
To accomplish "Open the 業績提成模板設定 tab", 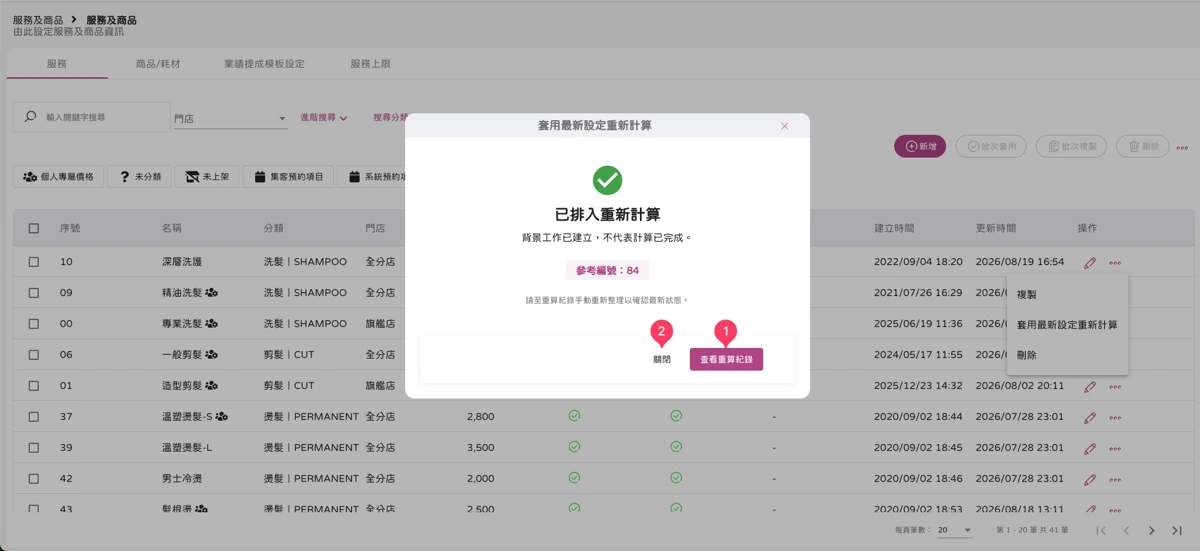I will point(264,63).
